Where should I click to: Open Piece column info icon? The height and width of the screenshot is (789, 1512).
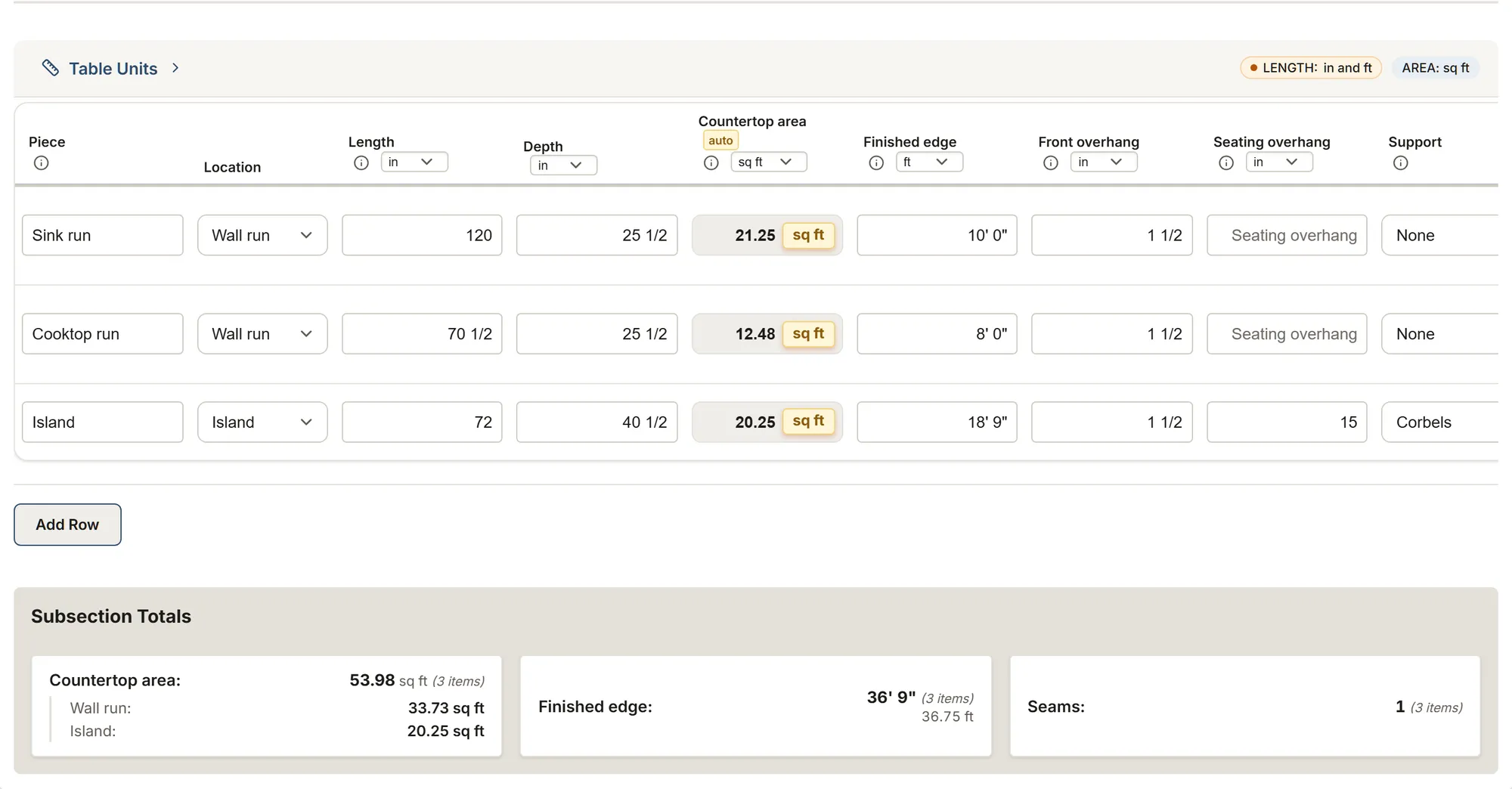click(x=42, y=163)
